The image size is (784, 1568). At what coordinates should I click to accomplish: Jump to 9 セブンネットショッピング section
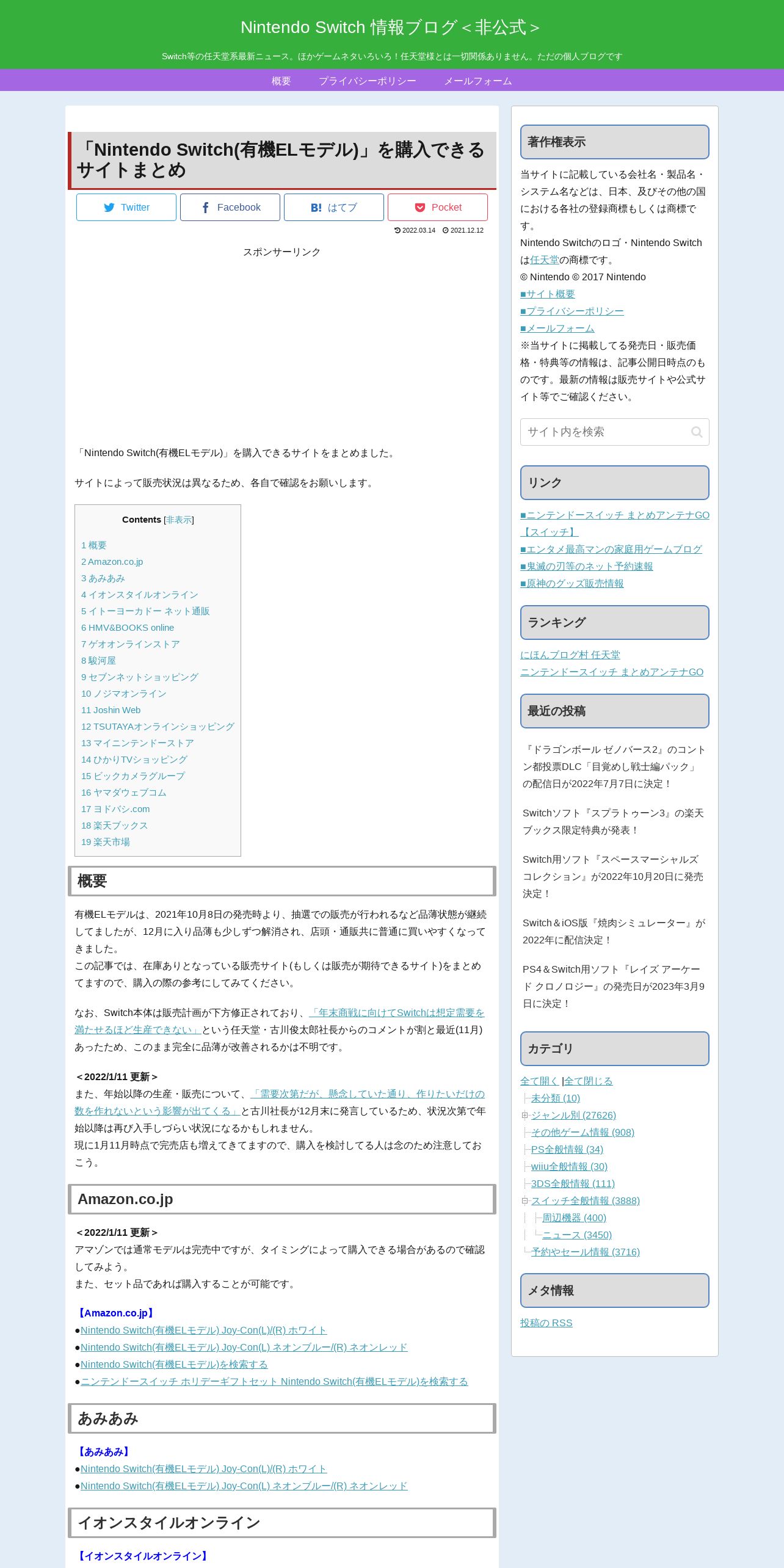coord(140,677)
